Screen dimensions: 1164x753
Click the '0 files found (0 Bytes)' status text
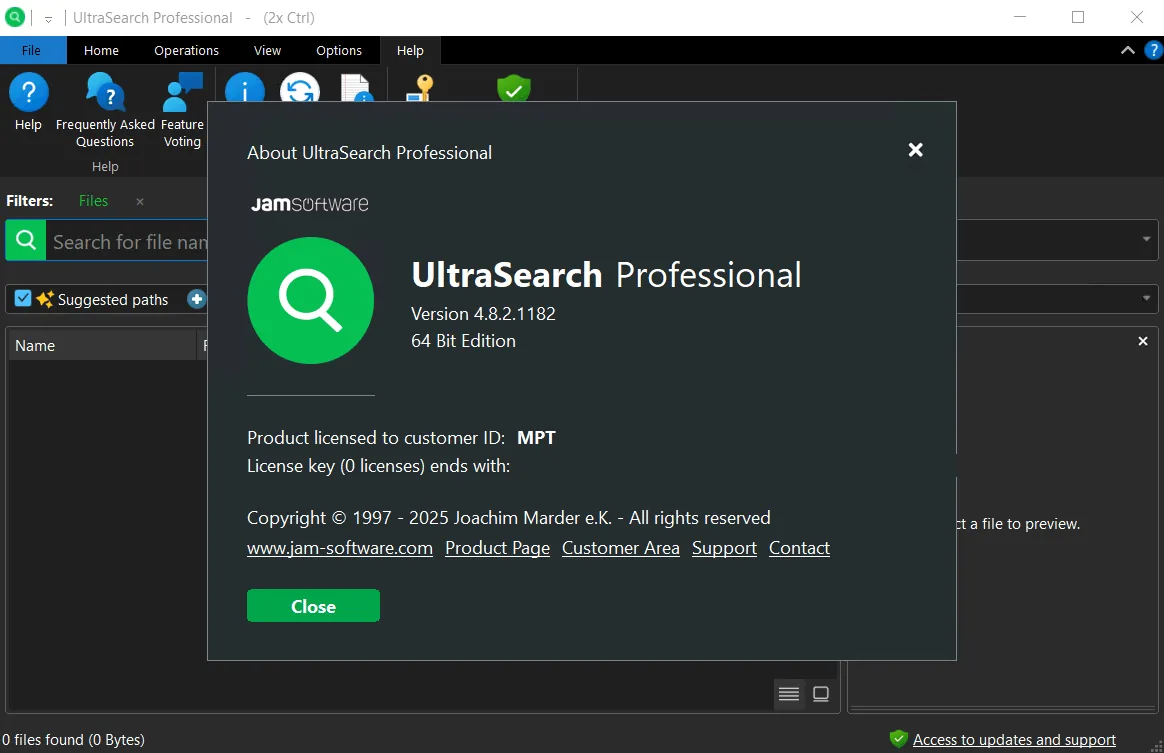[x=73, y=740]
